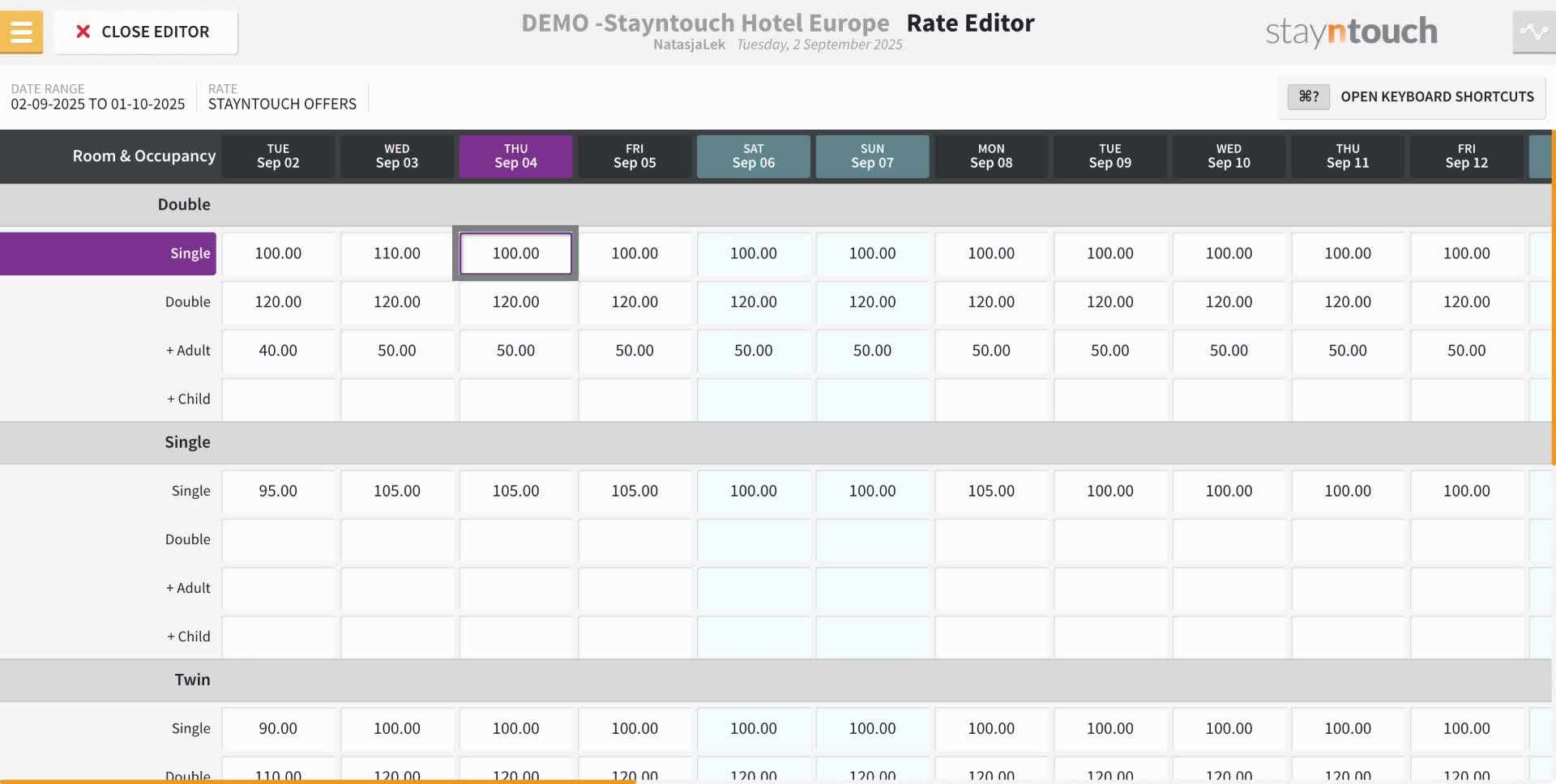Open keyboard shortcuts panel
Image resolution: width=1556 pixels, height=784 pixels.
click(x=1412, y=96)
